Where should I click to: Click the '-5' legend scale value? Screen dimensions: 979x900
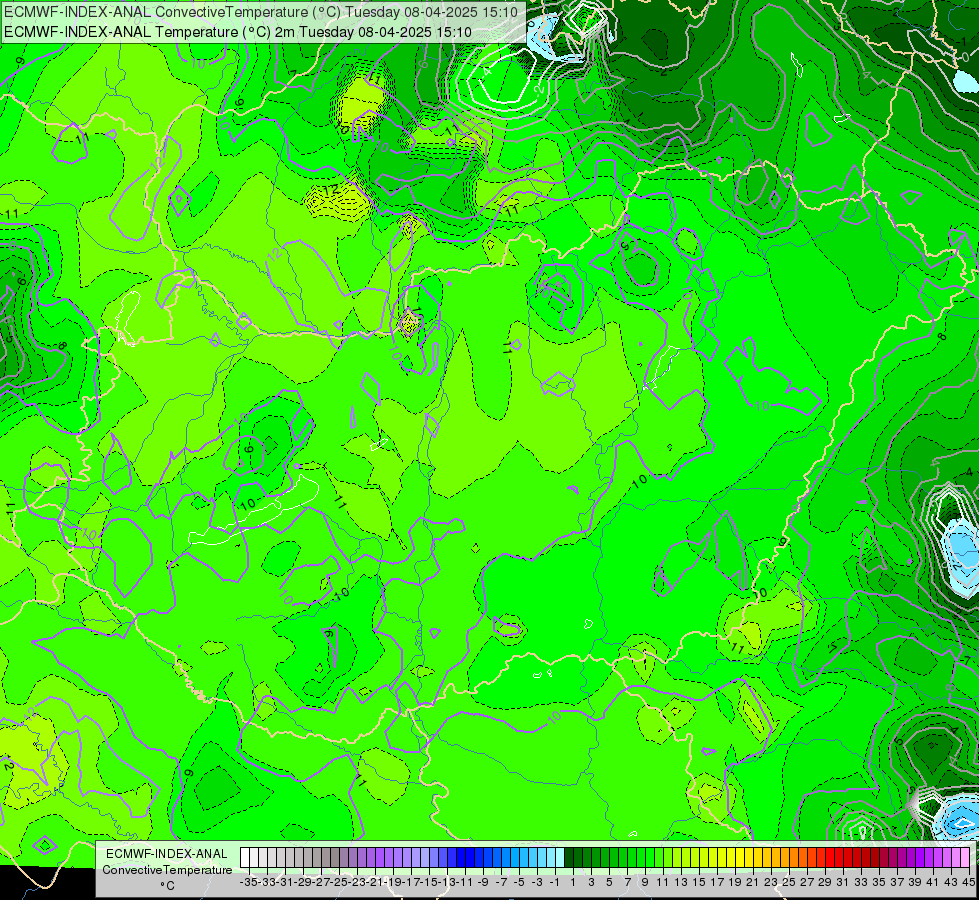pos(519,882)
